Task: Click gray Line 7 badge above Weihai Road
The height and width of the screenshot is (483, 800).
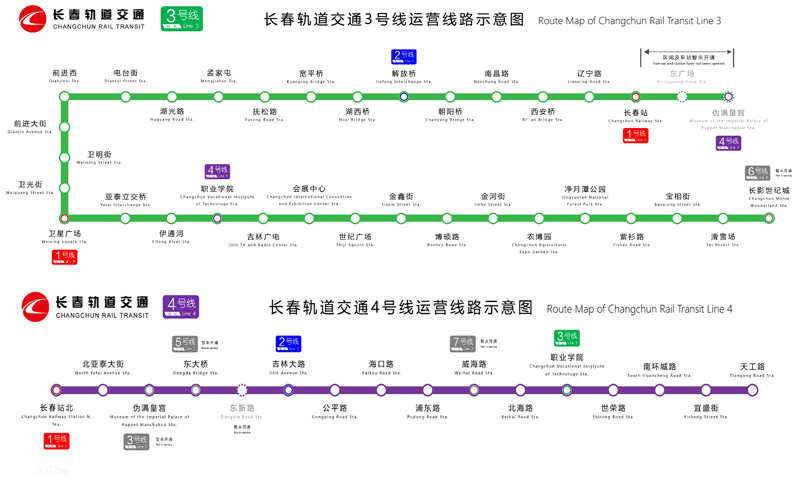Action: point(462,343)
